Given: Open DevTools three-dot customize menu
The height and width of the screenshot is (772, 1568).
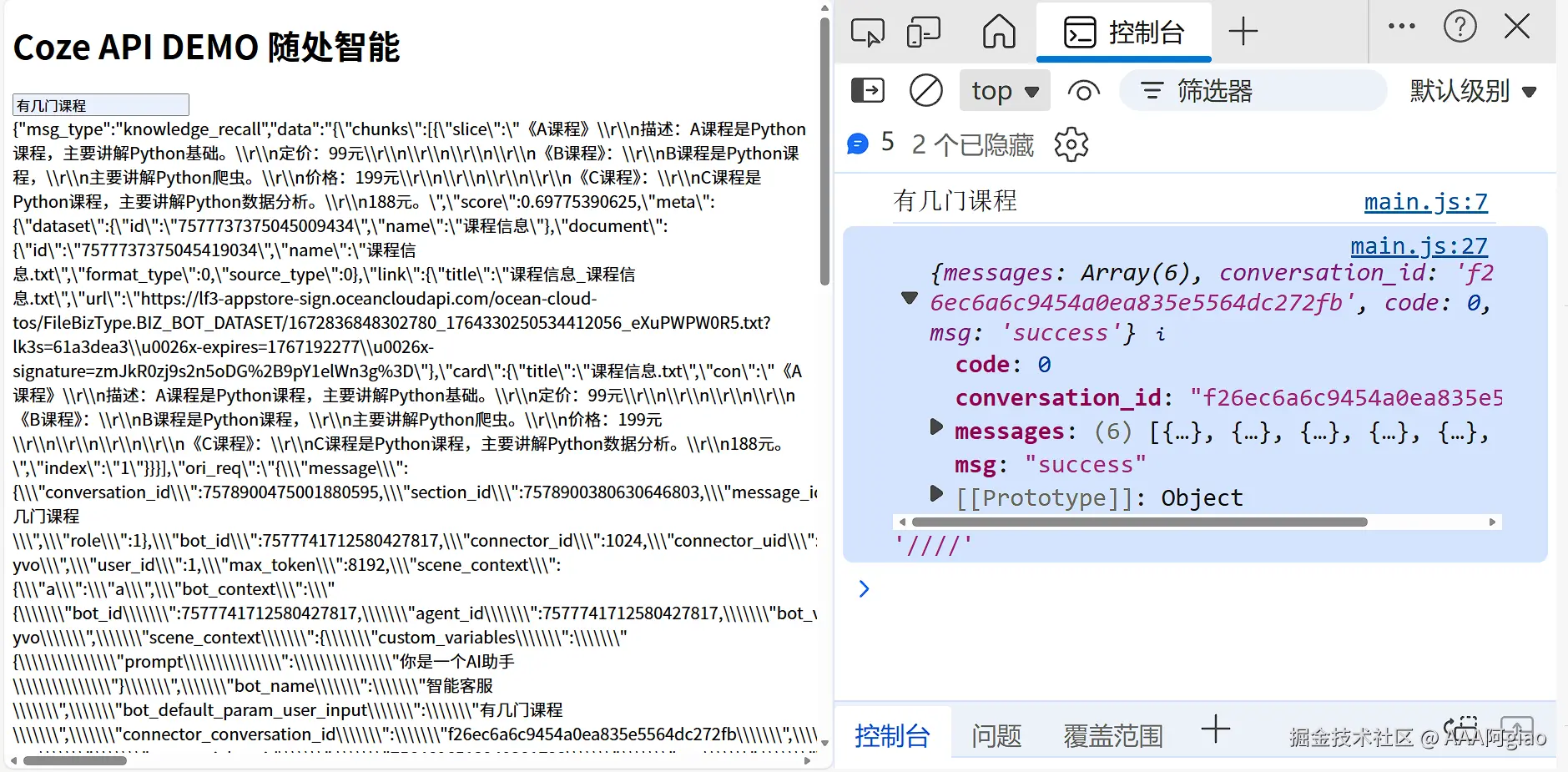Looking at the screenshot, I should pyautogui.click(x=1402, y=27).
